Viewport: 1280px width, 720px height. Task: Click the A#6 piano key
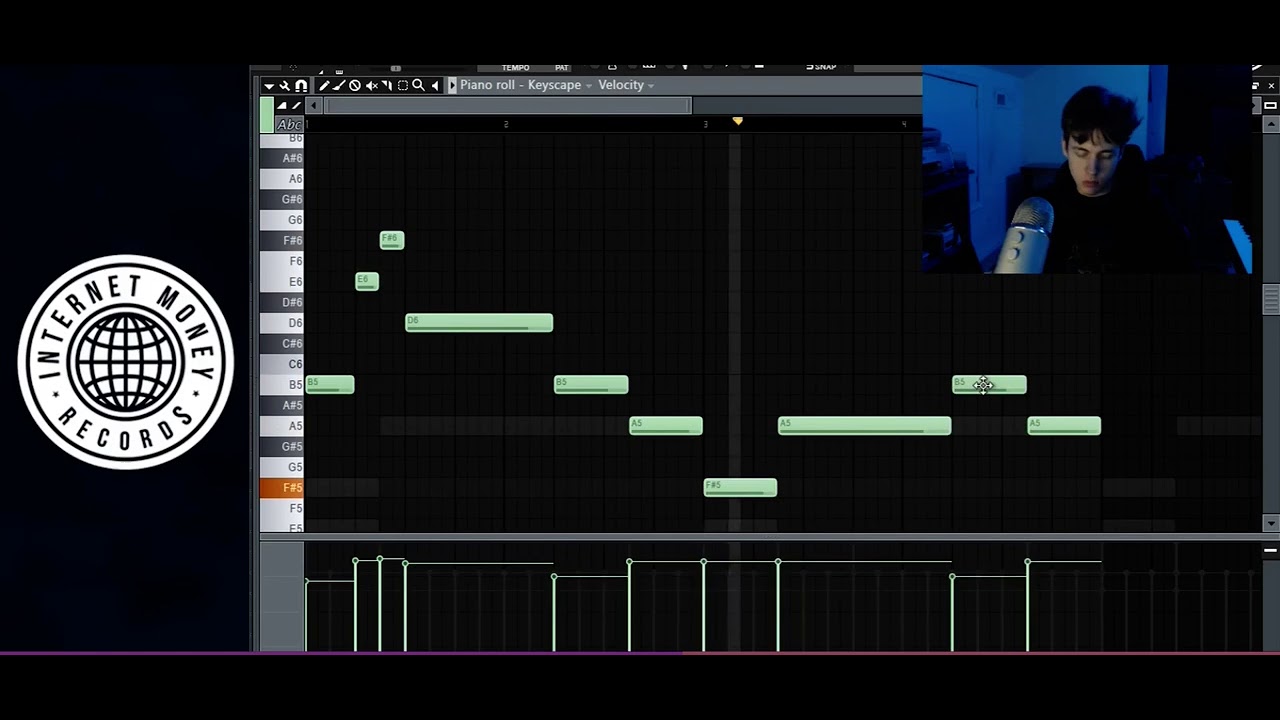pyautogui.click(x=282, y=158)
